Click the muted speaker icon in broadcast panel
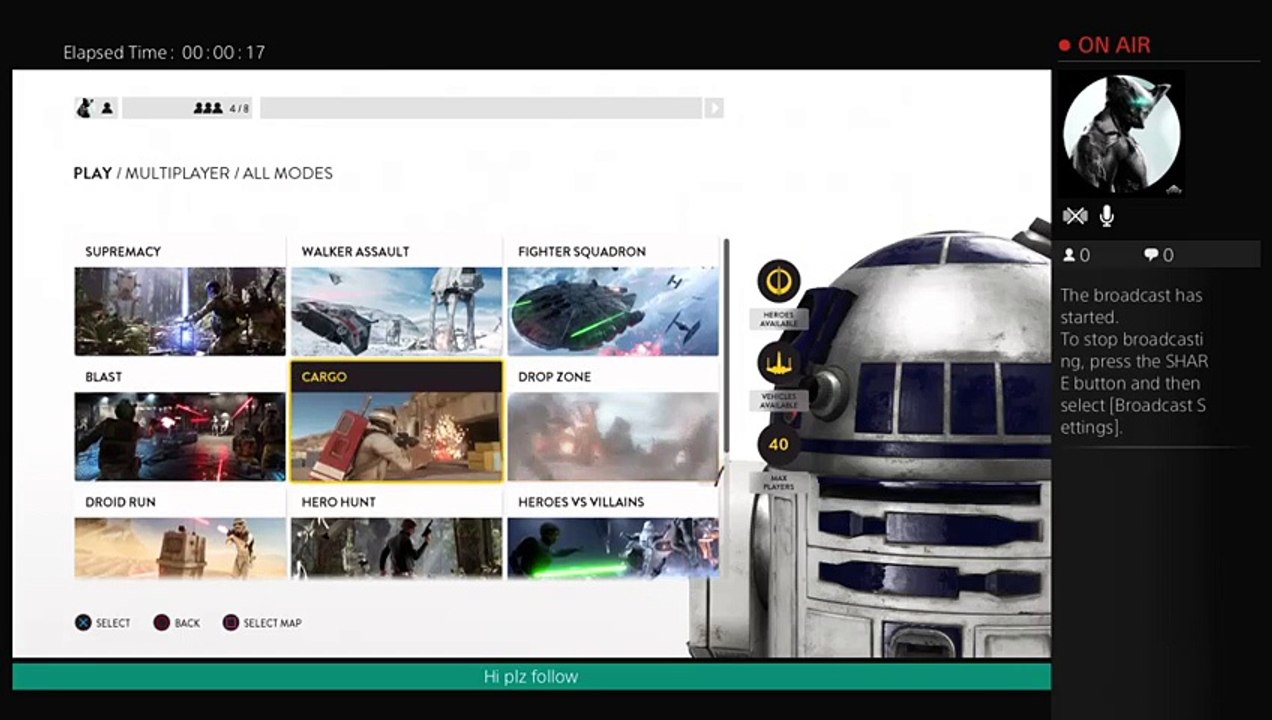1272x720 pixels. (x=1074, y=216)
